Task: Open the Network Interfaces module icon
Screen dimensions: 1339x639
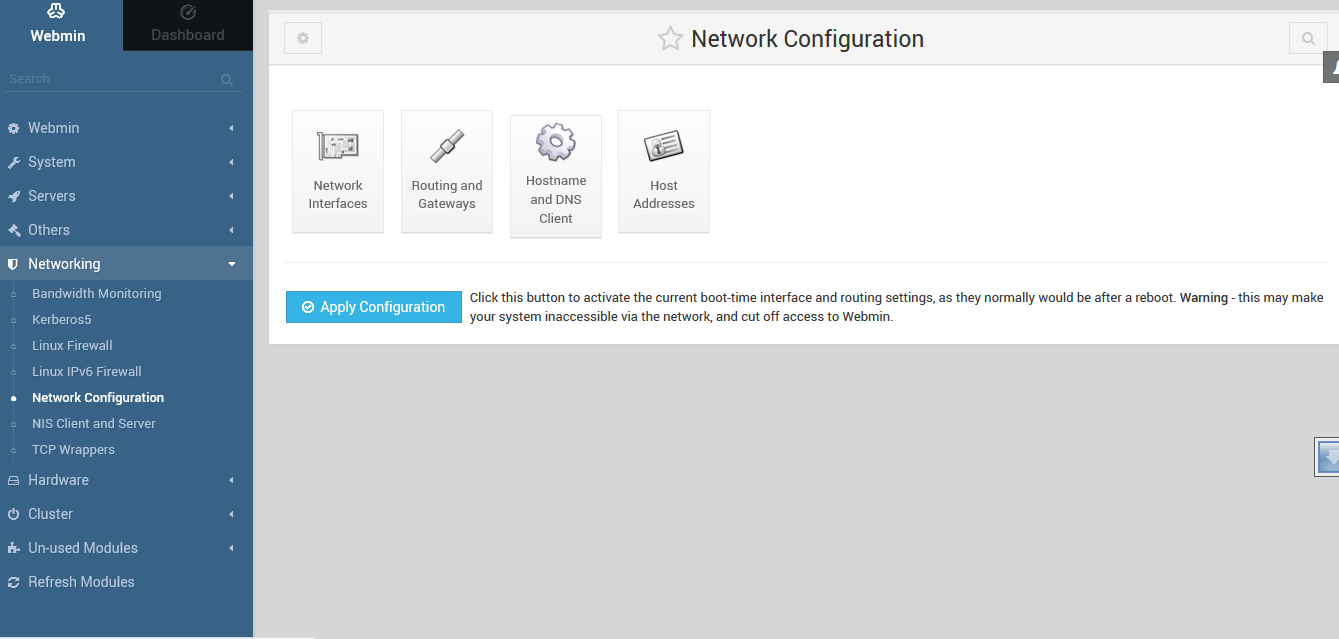Action: 338,171
